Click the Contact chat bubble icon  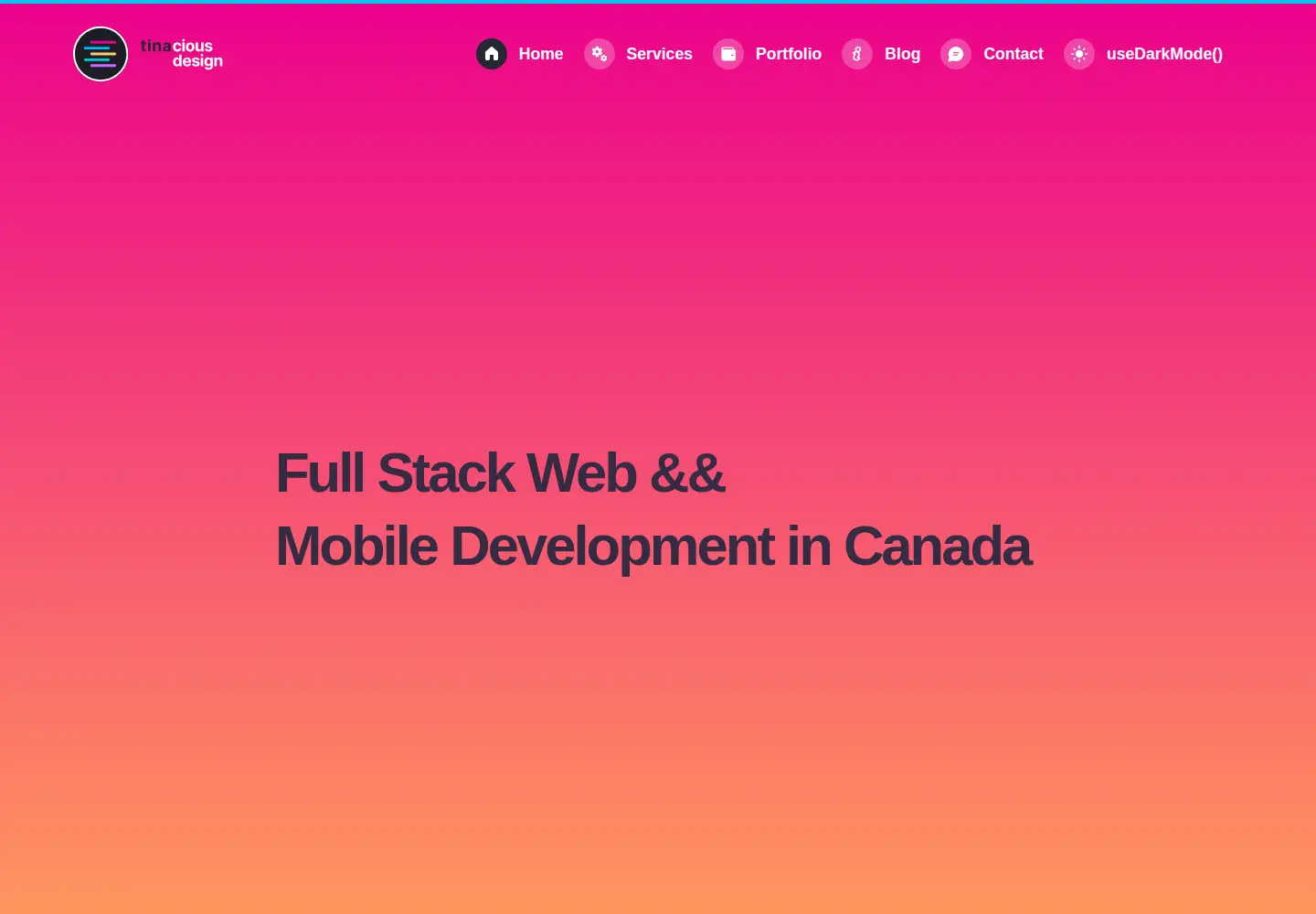956,54
